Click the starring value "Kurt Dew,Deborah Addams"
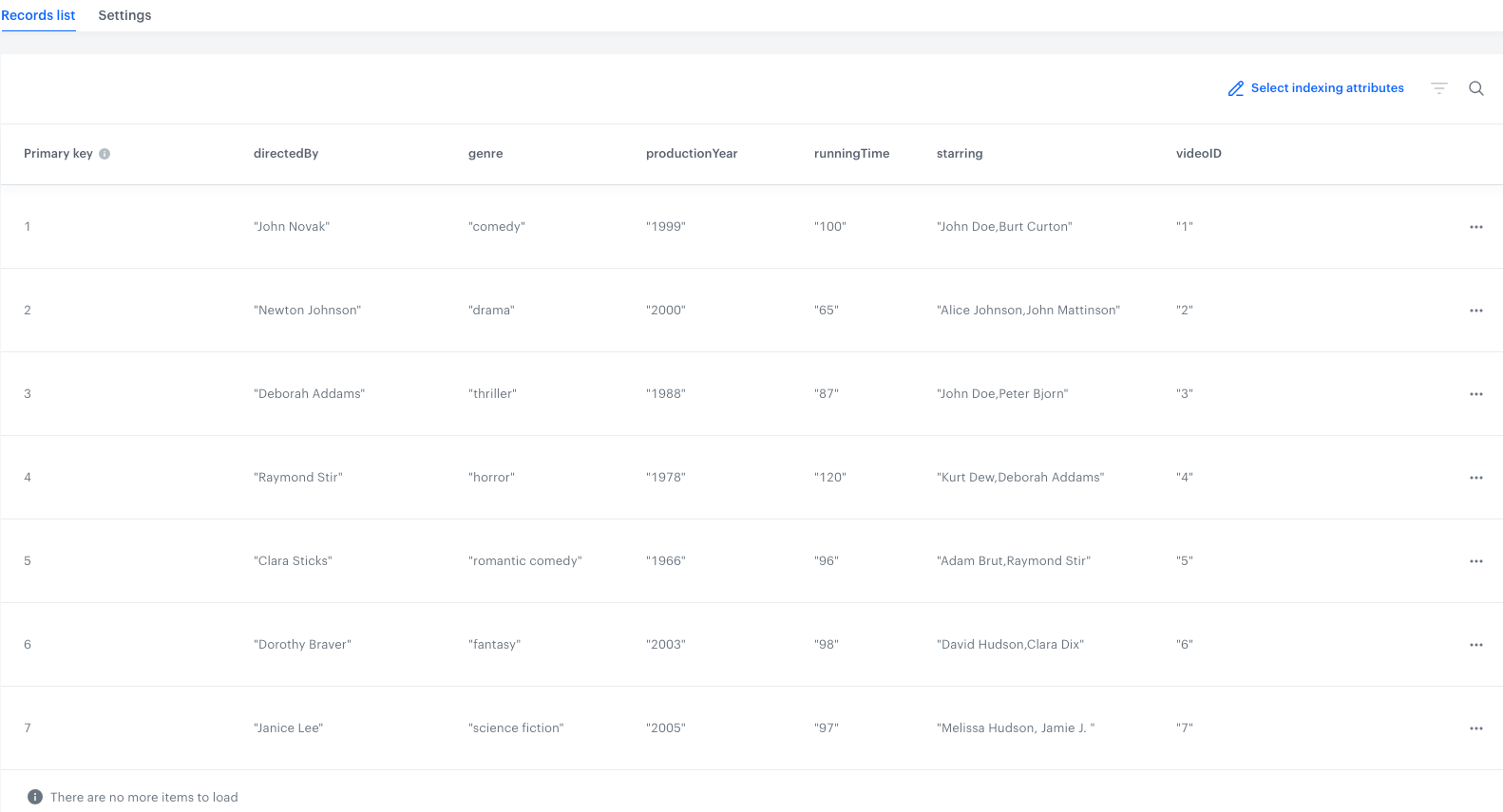The height and width of the screenshot is (812, 1503). pyautogui.click(x=1019, y=478)
